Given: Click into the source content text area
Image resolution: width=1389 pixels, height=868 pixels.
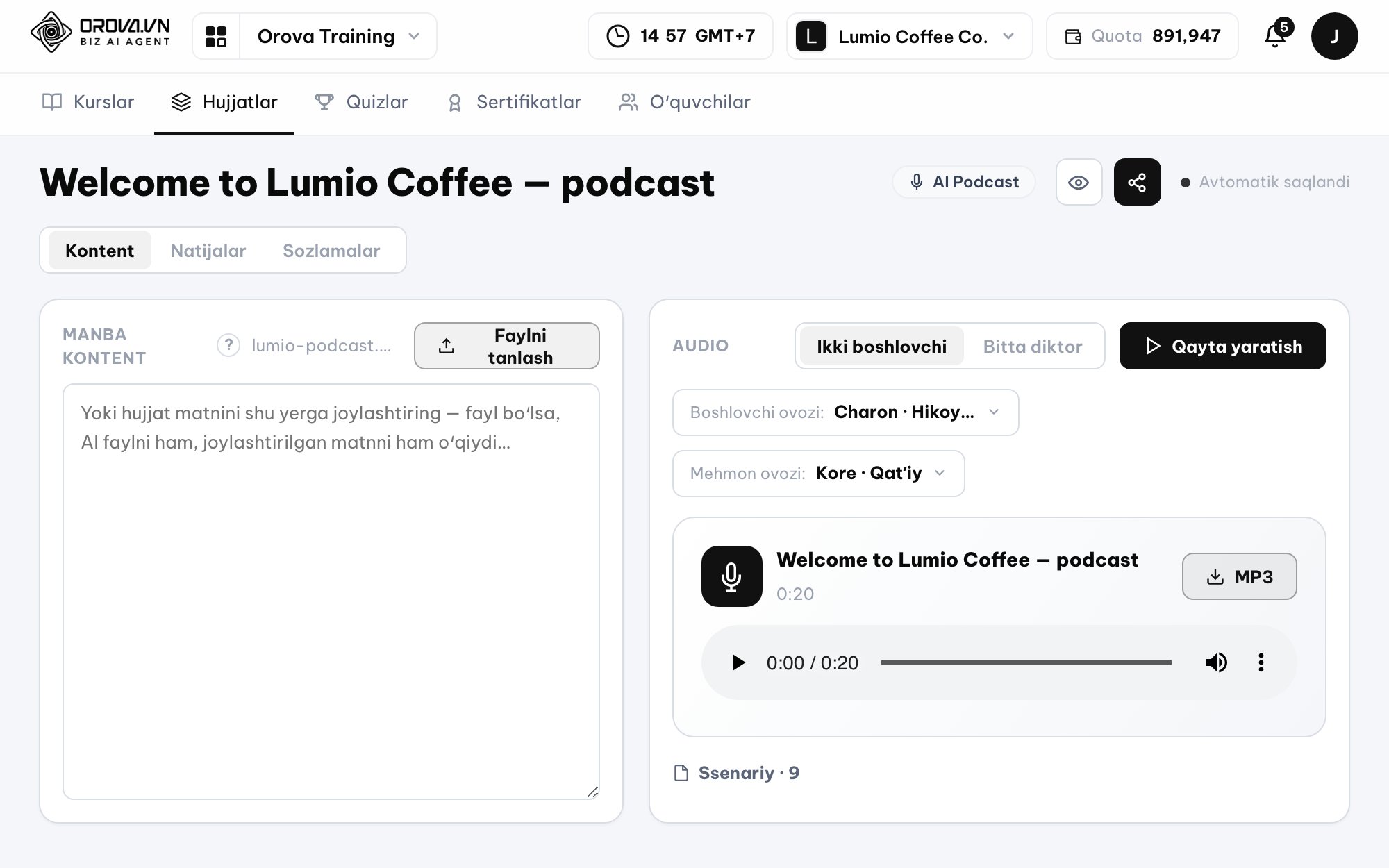Looking at the screenshot, I should (x=331, y=592).
